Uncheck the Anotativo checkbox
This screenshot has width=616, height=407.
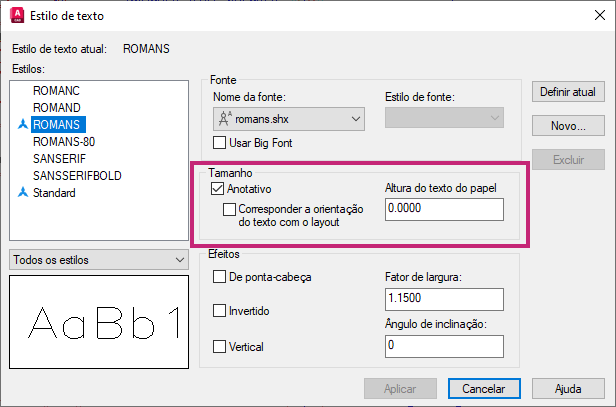(218, 188)
